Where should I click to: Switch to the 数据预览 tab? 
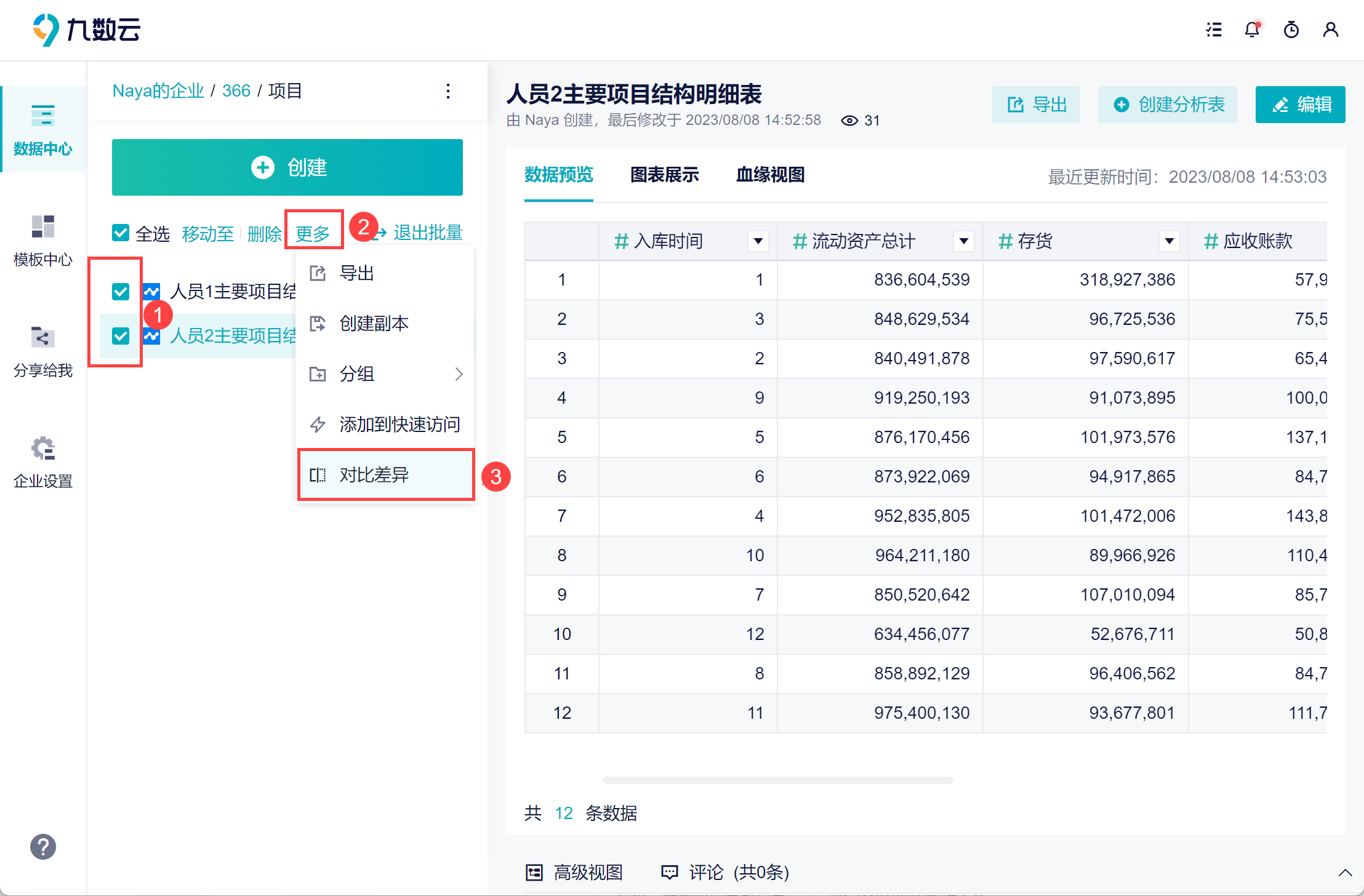559,175
